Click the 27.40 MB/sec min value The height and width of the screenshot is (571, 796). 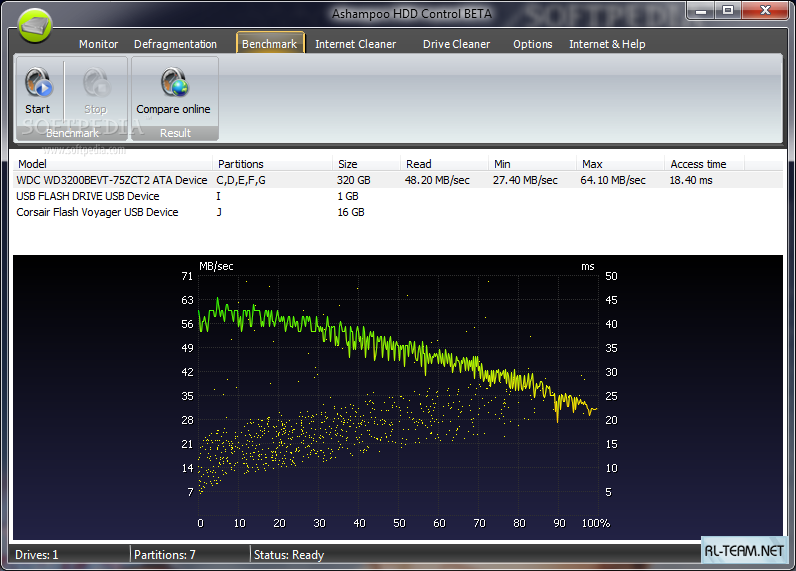(x=525, y=180)
